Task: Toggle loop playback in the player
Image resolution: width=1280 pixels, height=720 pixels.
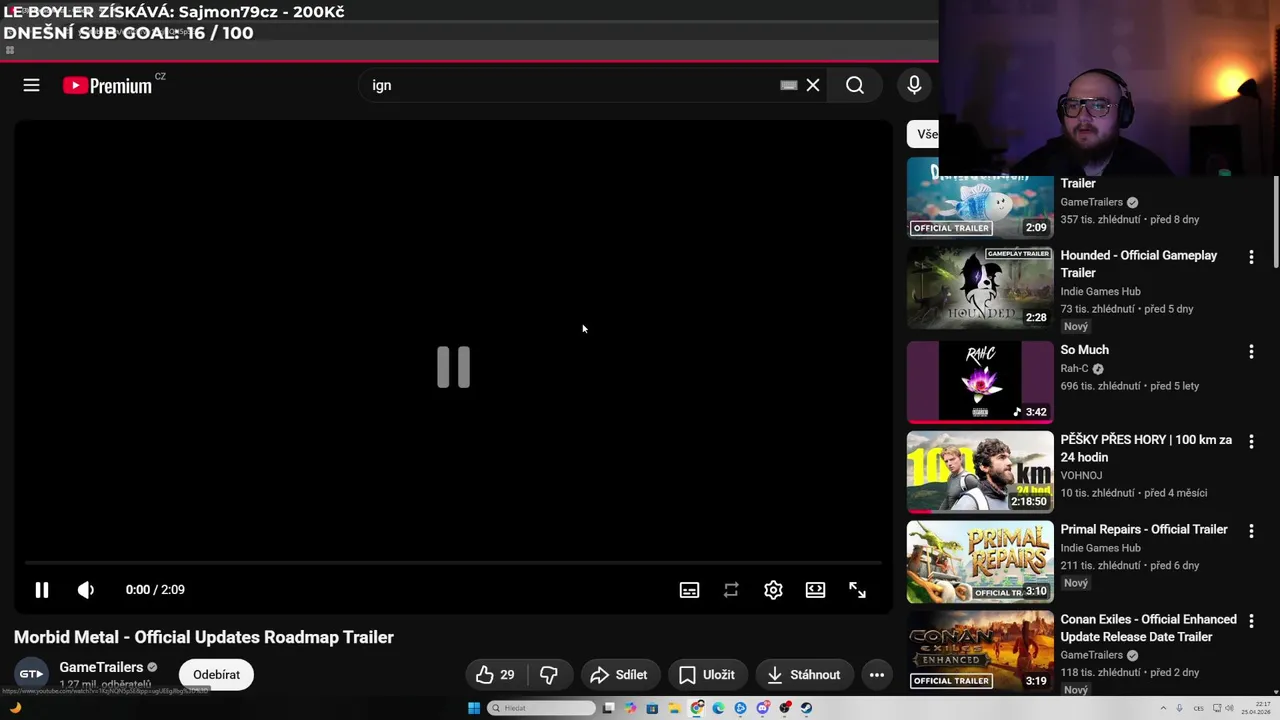Action: coord(731,590)
